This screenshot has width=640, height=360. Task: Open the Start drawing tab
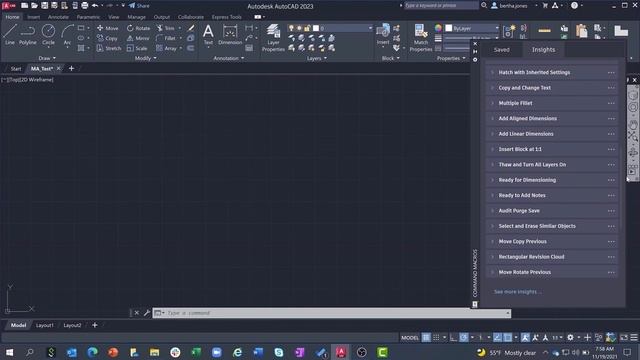coord(16,69)
